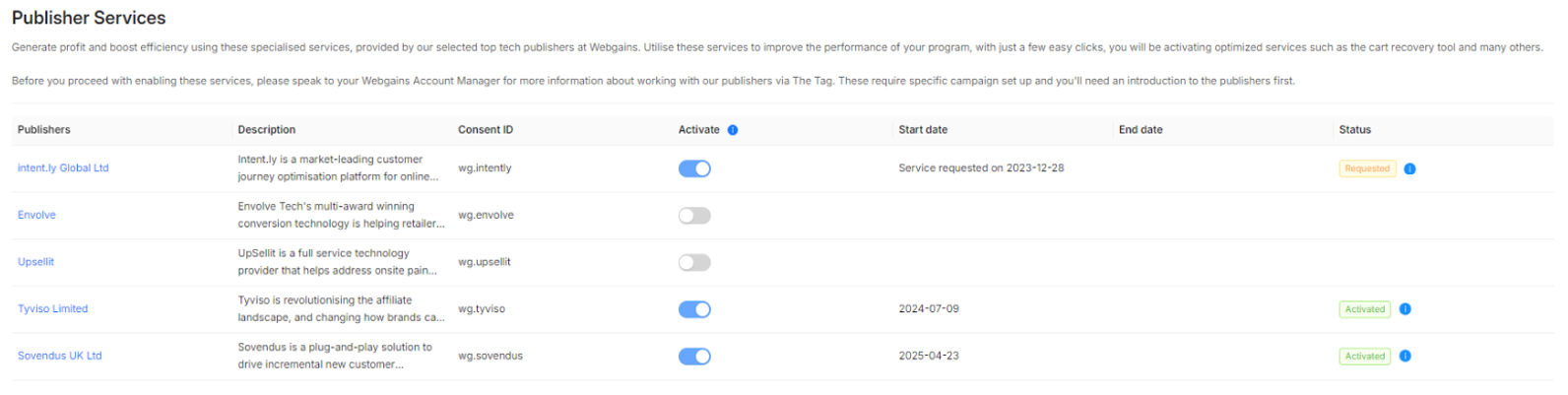Go to the Upsellit publisher page
This screenshot has width=1568, height=395.
[x=35, y=262]
